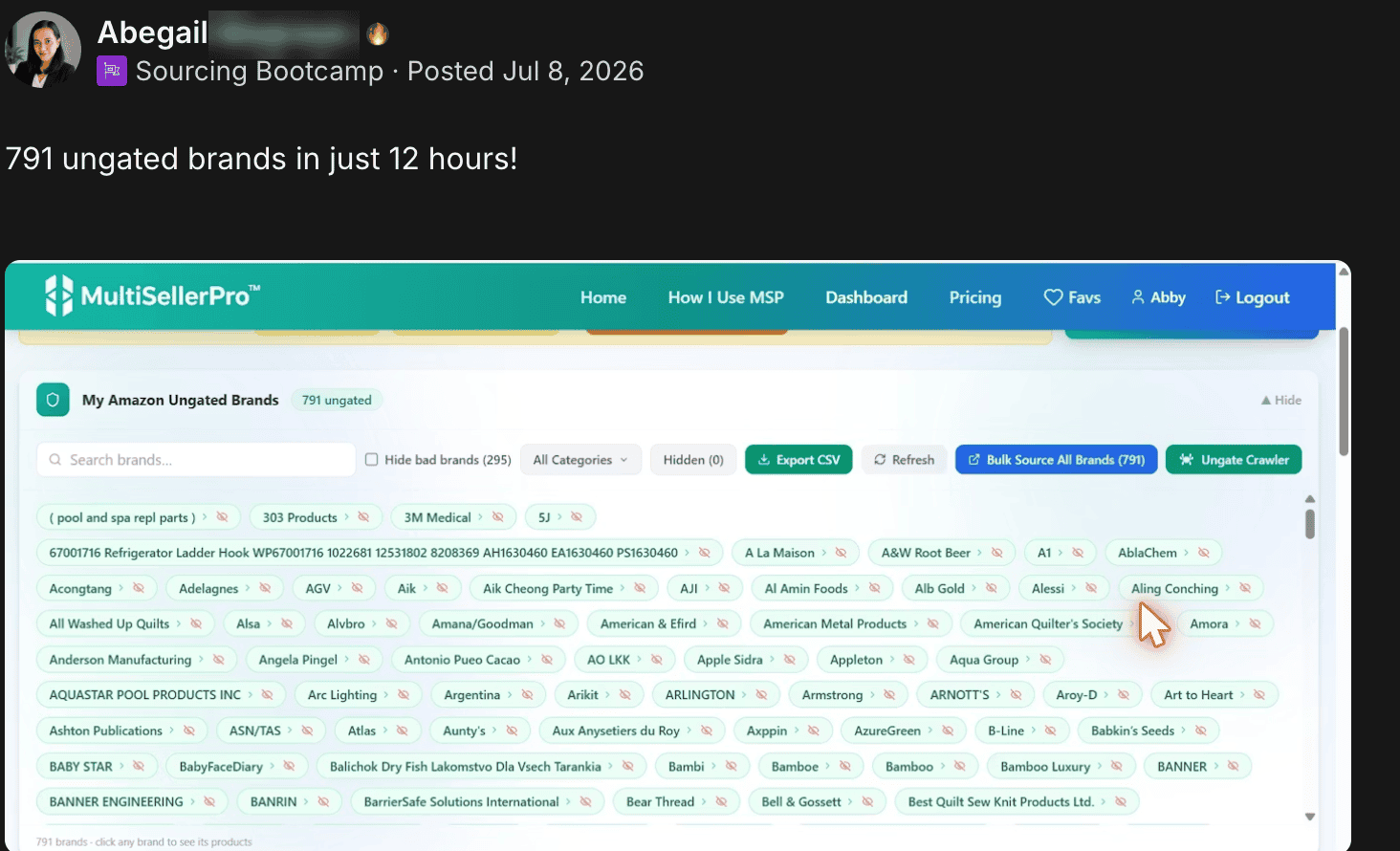
Task: Hide the Alessi brand via eye icon
Action: [1090, 588]
